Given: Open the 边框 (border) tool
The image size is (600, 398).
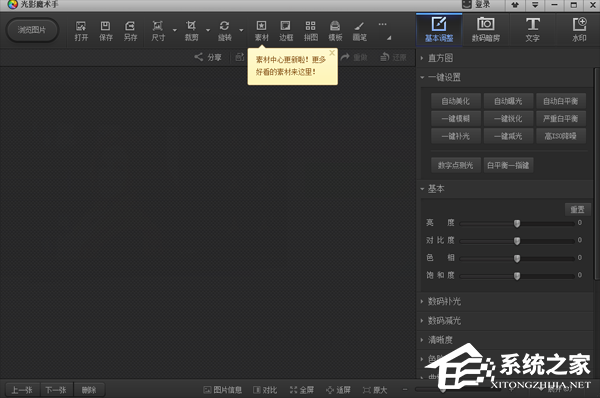Looking at the screenshot, I should point(286,31).
